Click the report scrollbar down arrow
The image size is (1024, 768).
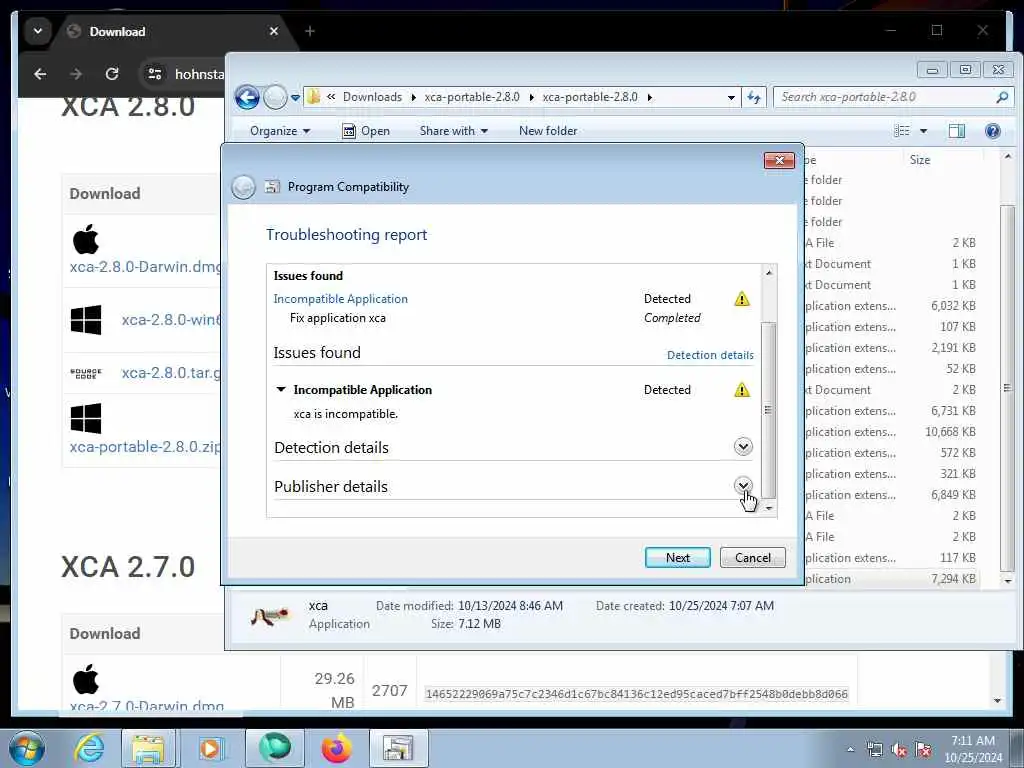pos(769,508)
